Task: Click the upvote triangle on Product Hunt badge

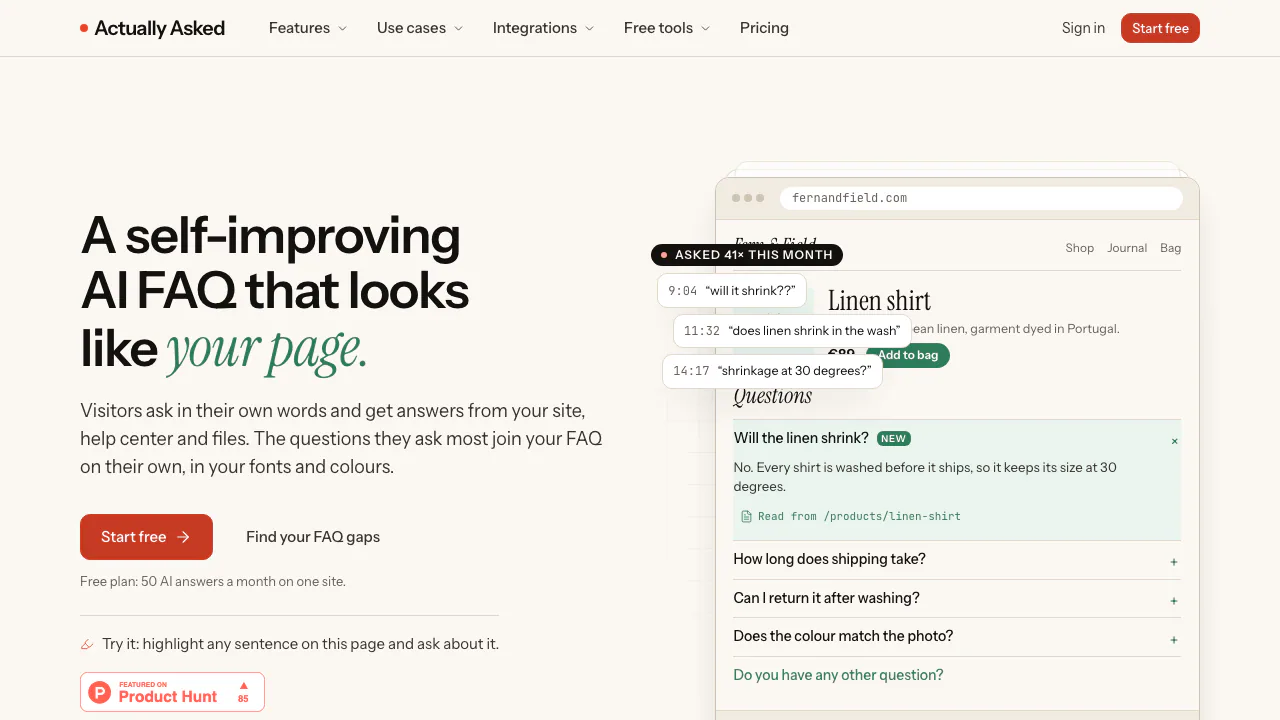Action: (x=243, y=686)
